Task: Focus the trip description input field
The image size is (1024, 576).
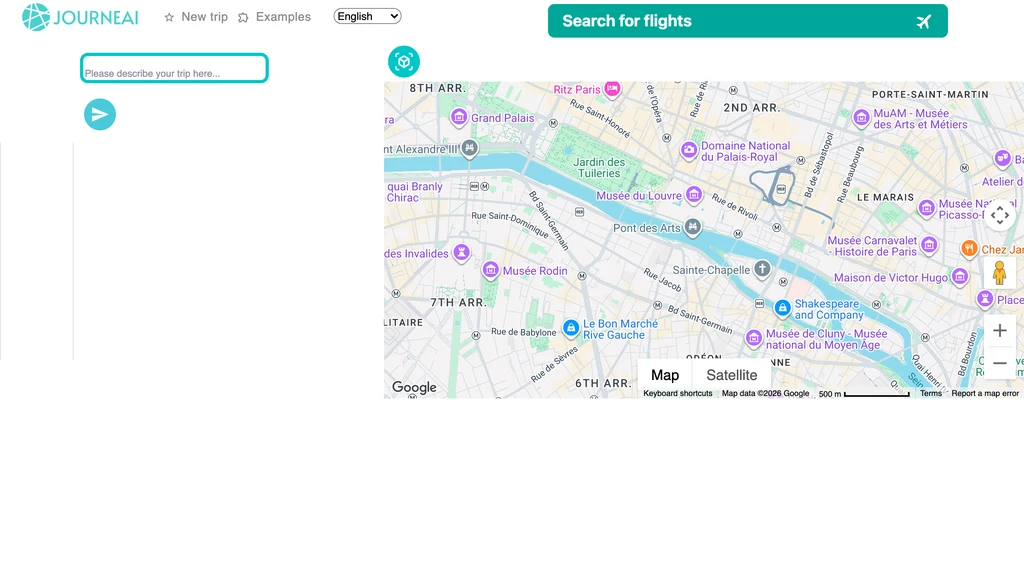Action: 174,68
